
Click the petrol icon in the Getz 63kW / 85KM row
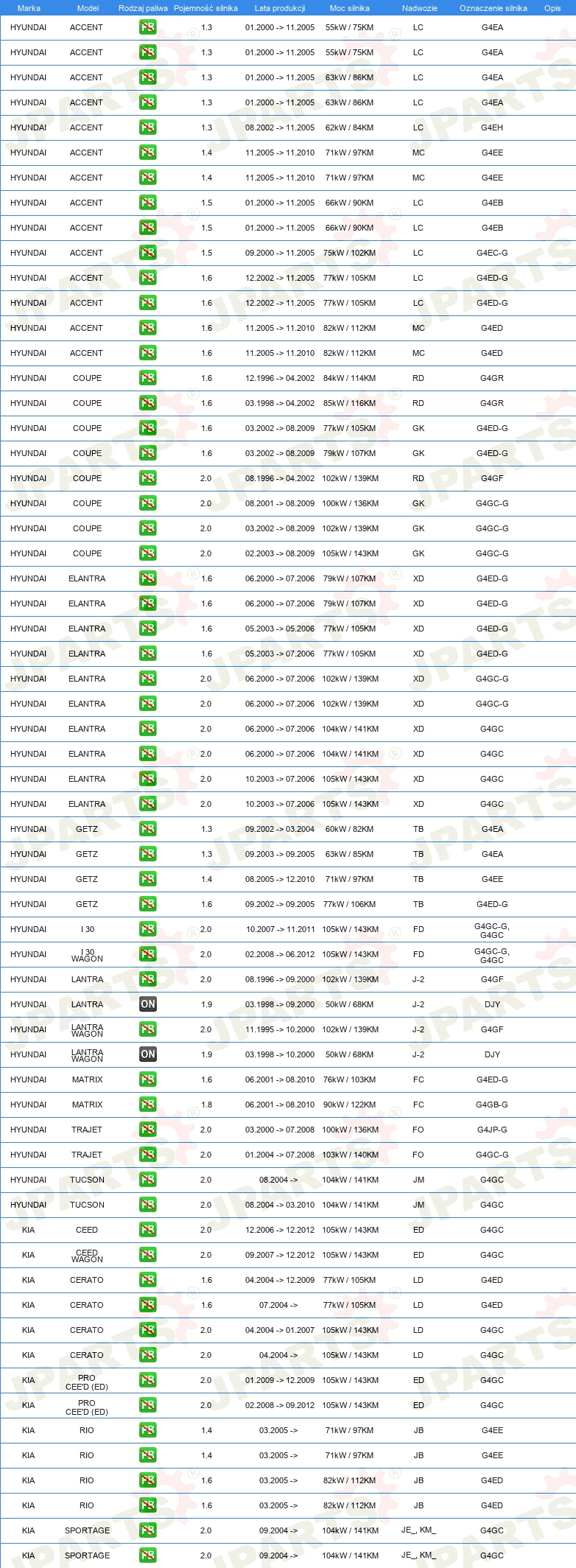[x=147, y=854]
